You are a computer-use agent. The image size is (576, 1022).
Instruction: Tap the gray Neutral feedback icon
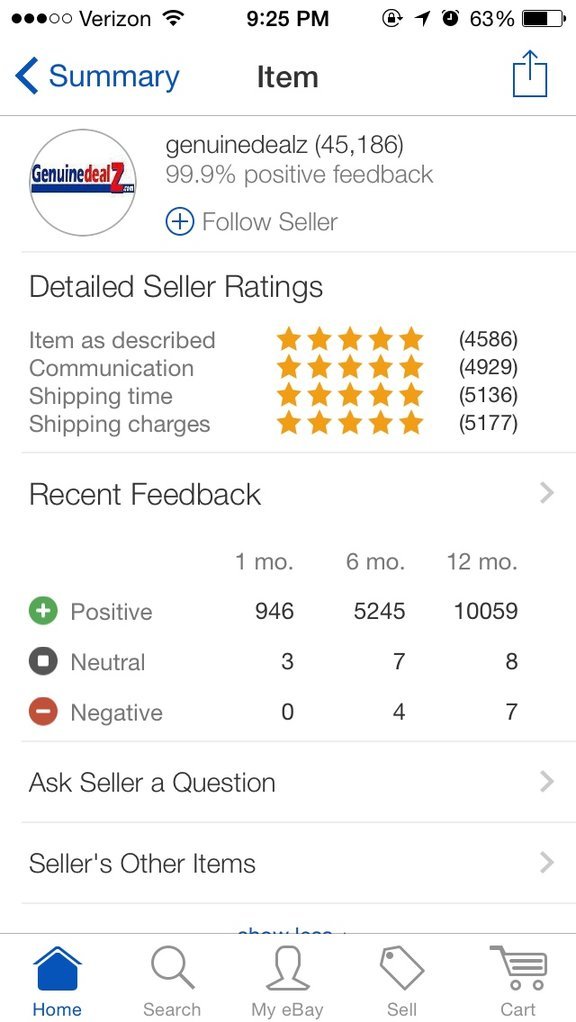[44, 662]
